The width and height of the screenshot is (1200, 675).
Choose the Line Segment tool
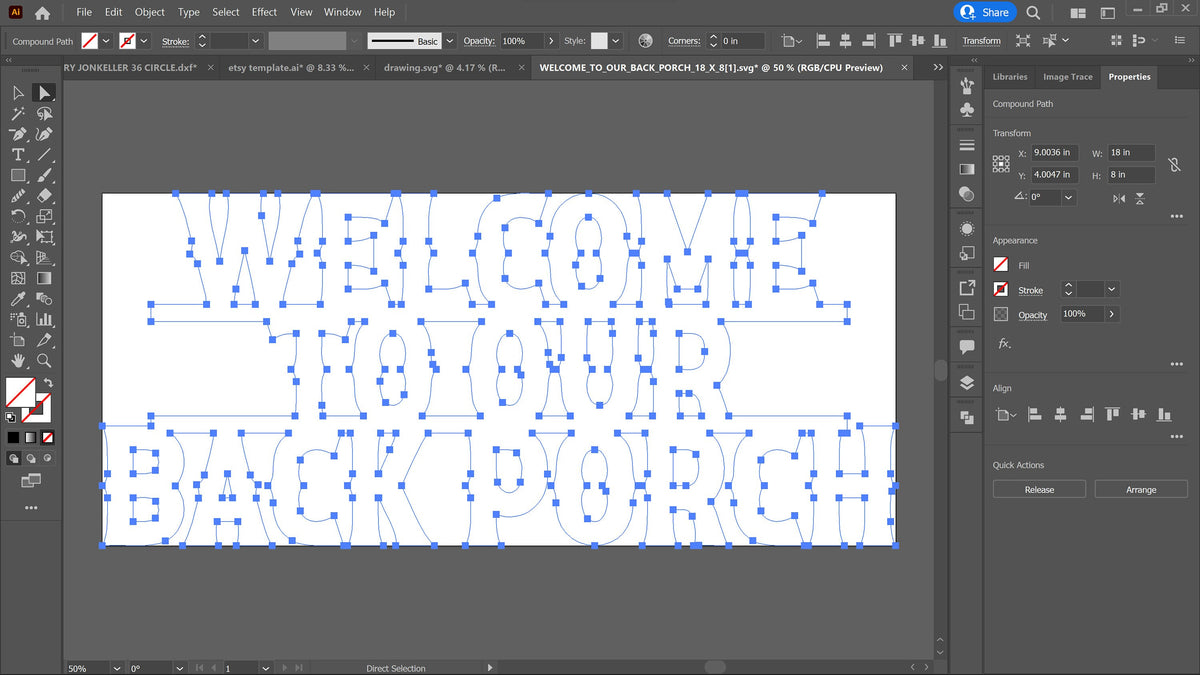point(44,155)
